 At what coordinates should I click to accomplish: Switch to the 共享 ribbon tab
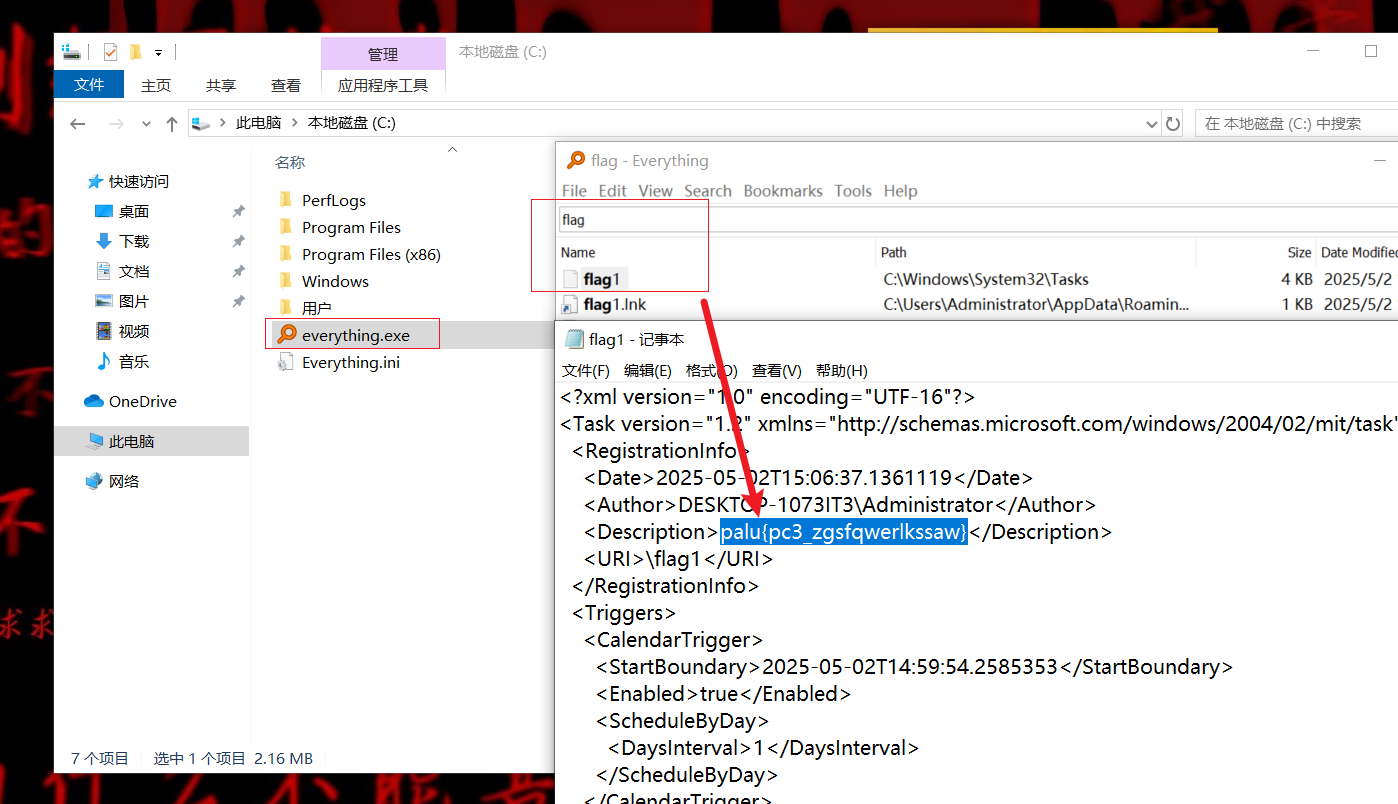click(221, 85)
